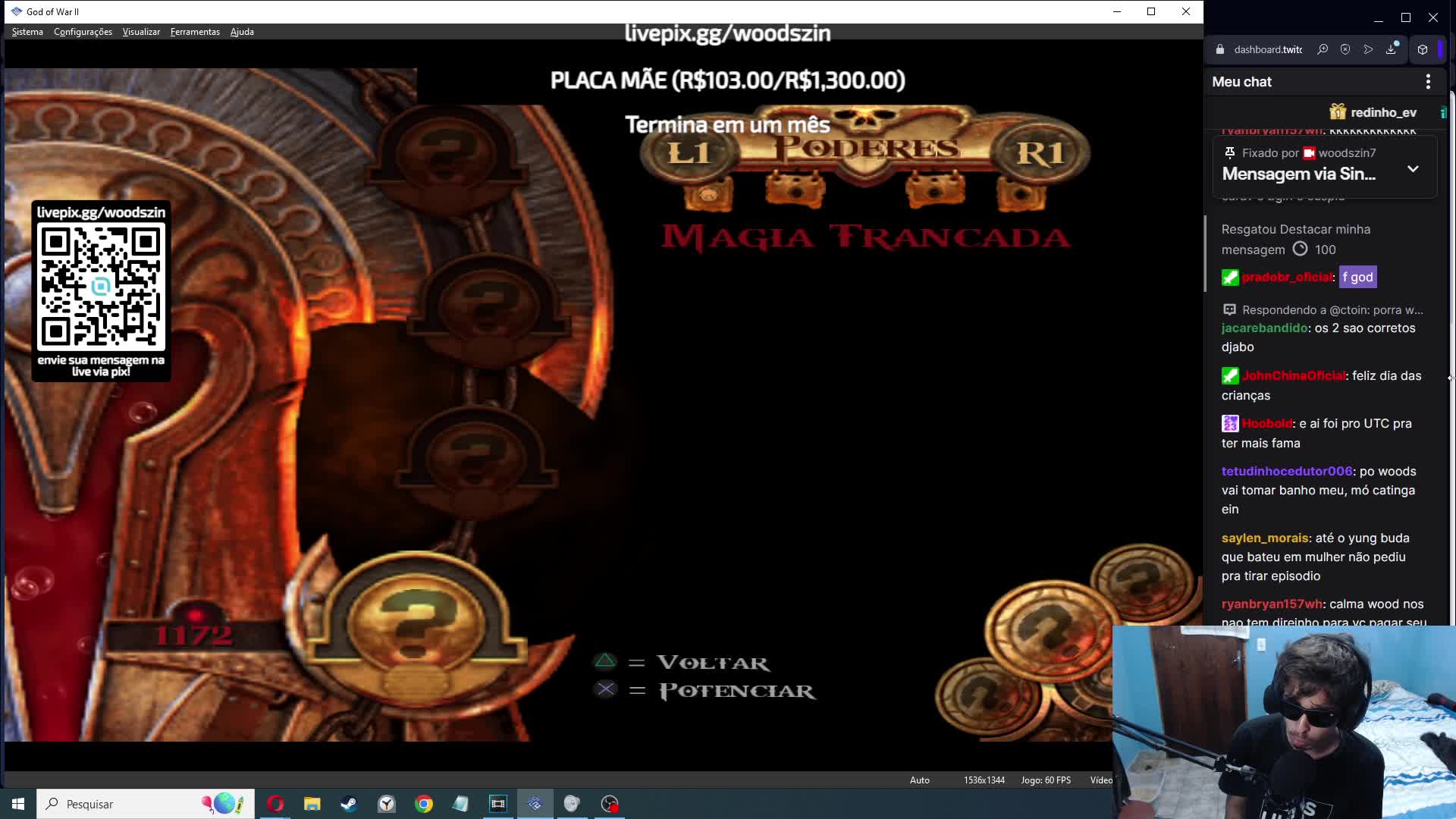Click woodszin7 broadcaster badge icon
The width and height of the screenshot is (1456, 819).
point(1309,153)
